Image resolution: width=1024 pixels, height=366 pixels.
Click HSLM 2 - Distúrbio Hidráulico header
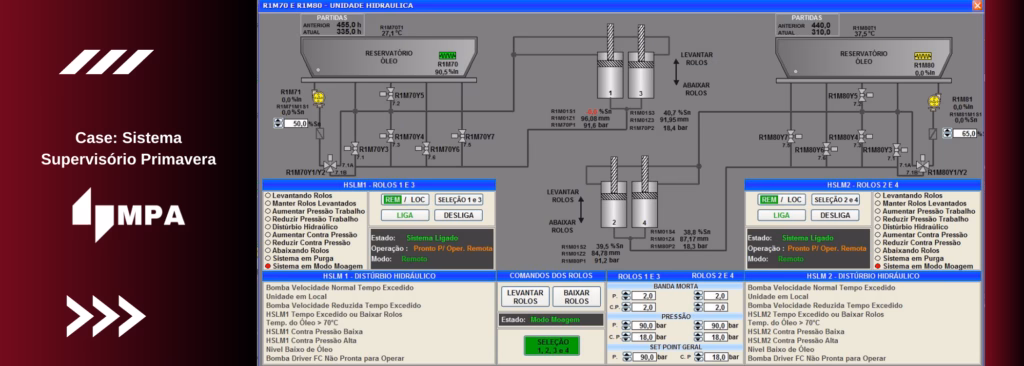[x=863, y=276]
